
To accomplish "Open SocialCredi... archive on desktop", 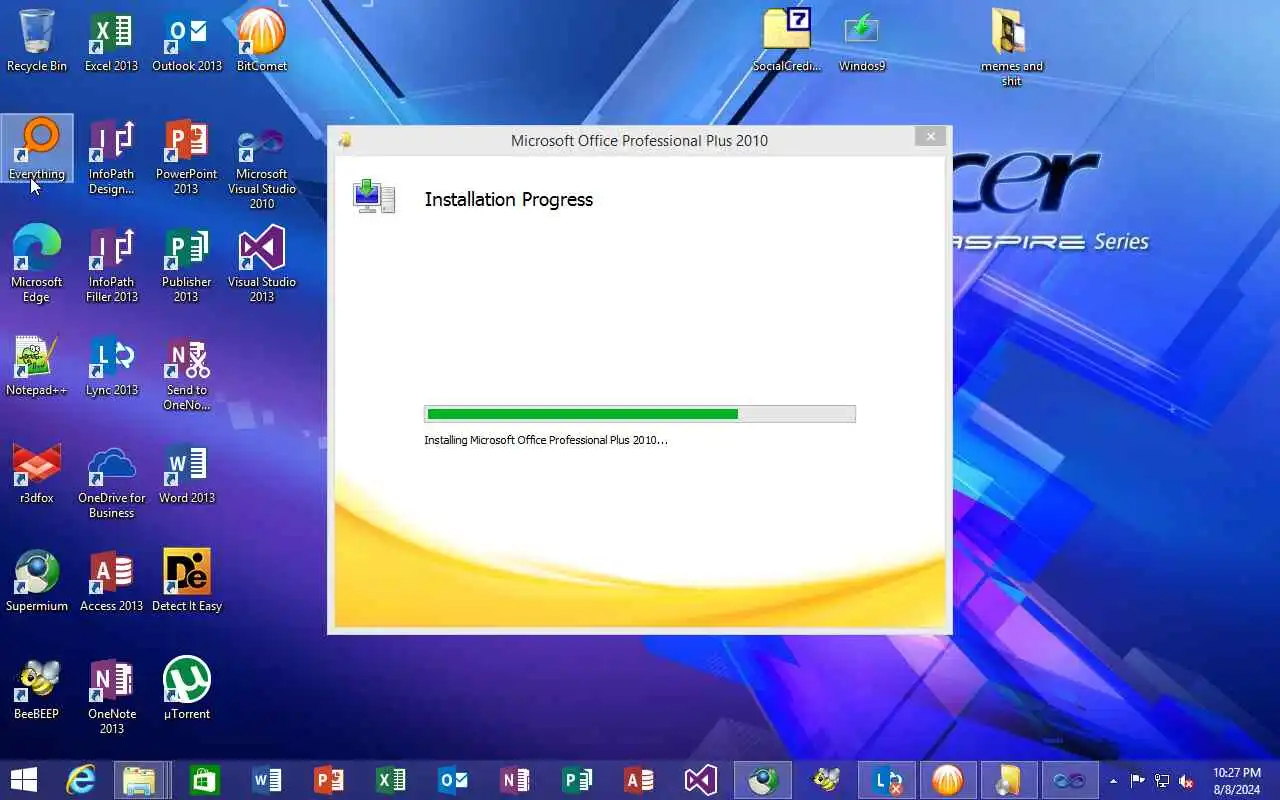I will 787,41.
